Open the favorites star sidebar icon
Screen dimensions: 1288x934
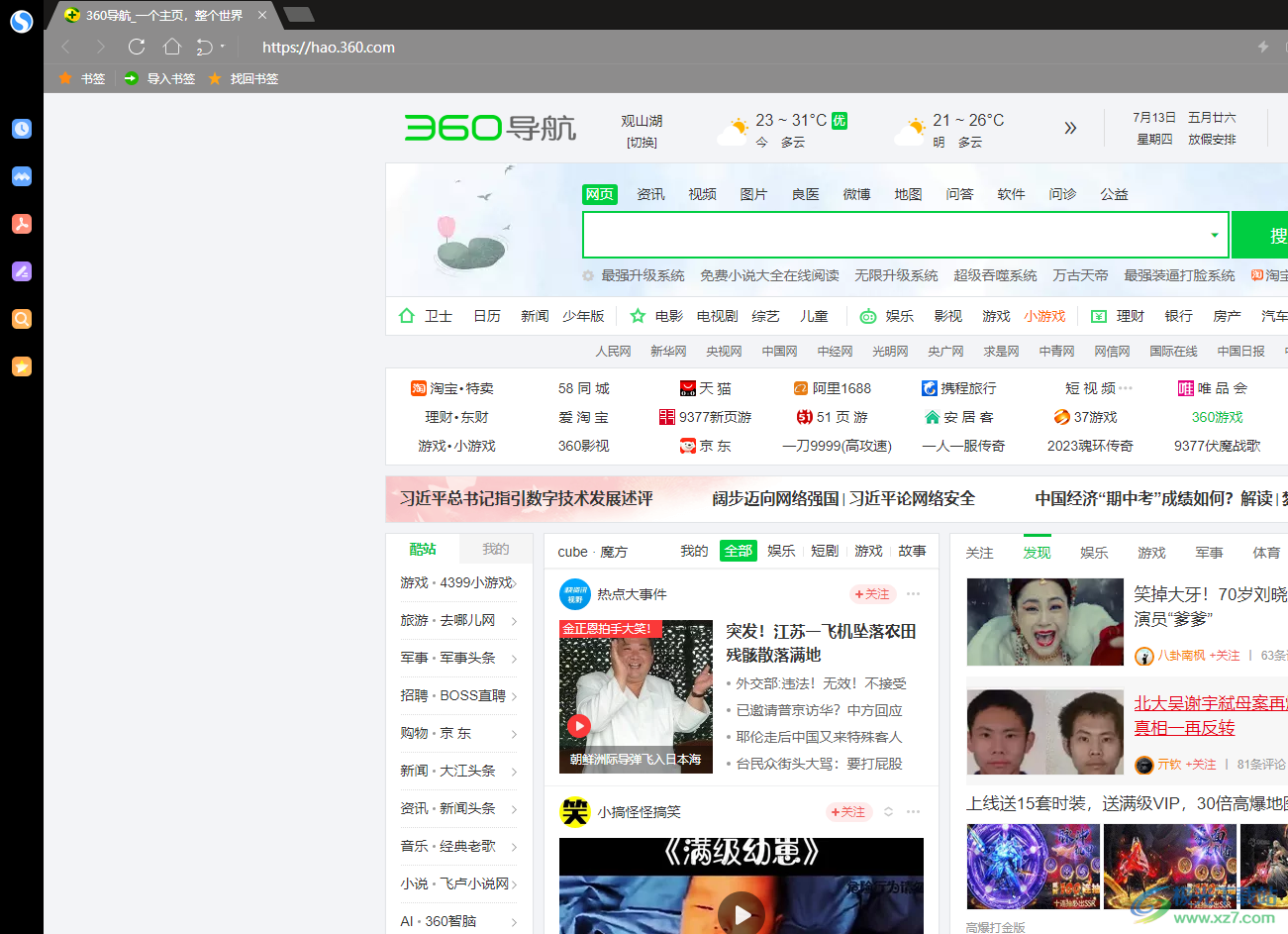coord(22,366)
